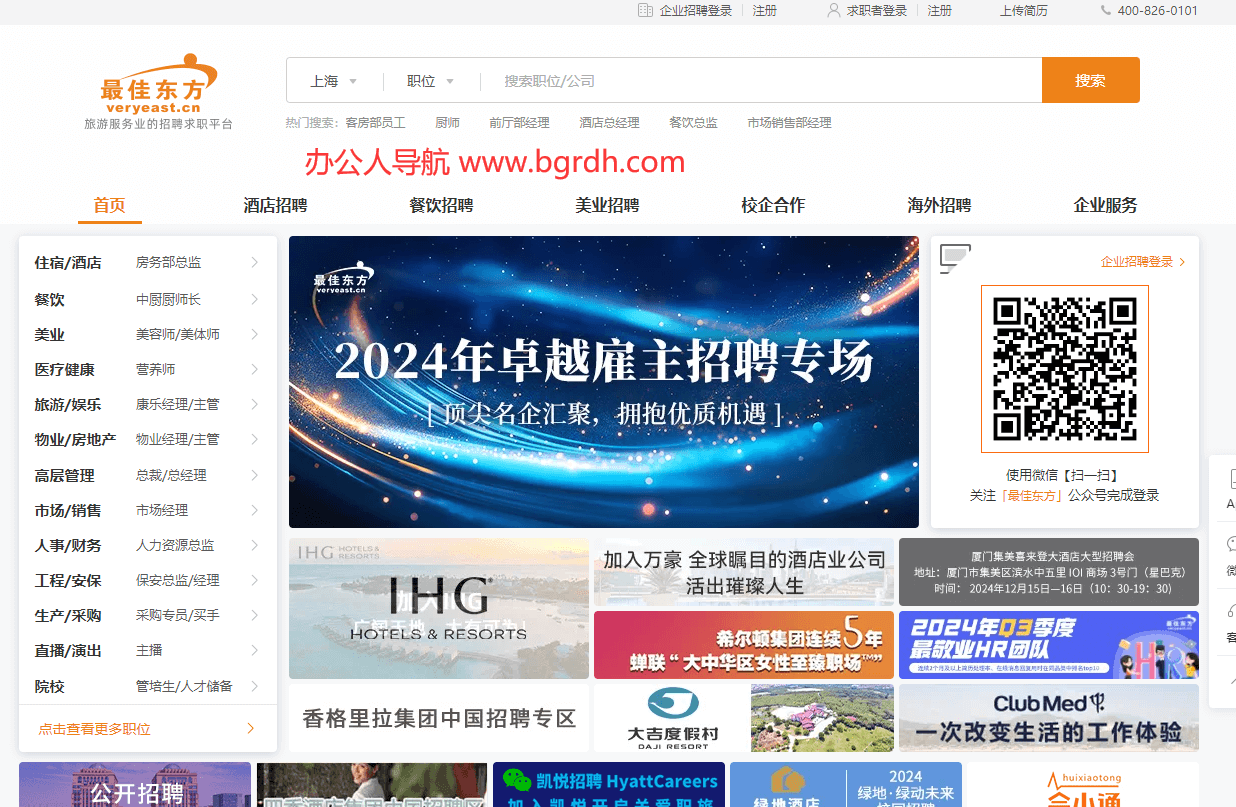
Task: Expand the 高层管理 category chevron
Action: click(254, 475)
